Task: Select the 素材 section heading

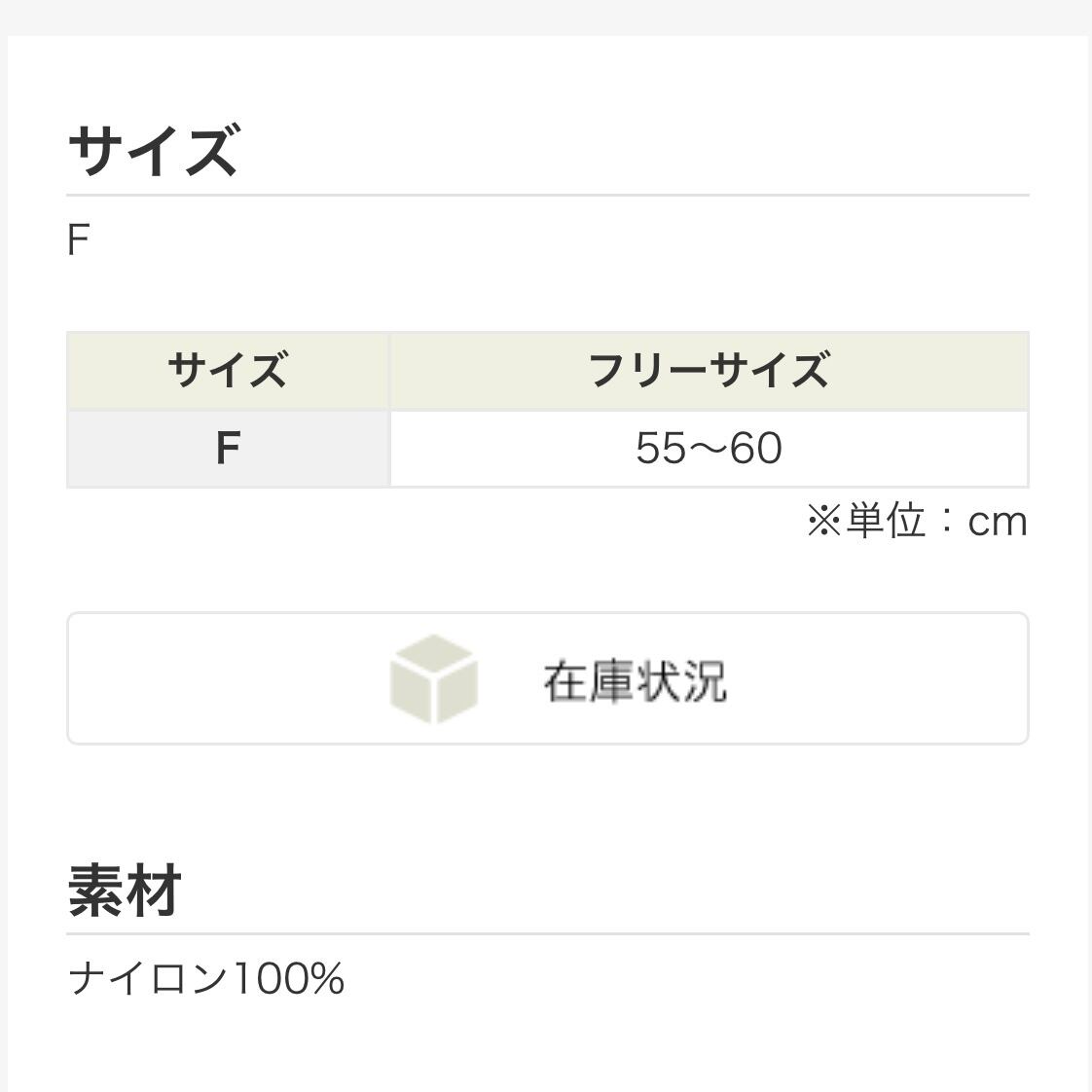Action: pos(125,892)
